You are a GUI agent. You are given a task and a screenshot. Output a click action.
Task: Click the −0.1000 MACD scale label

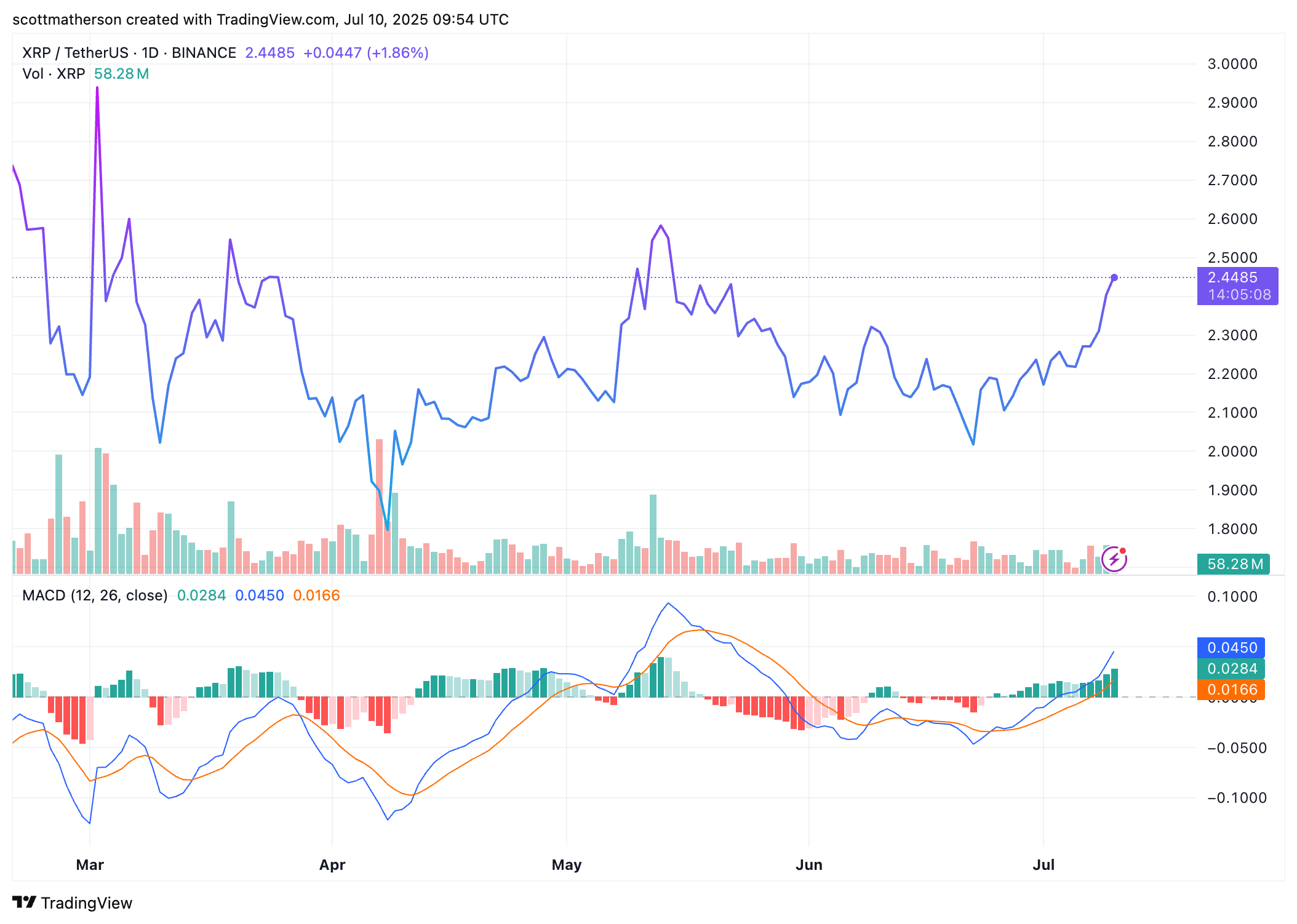click(x=1237, y=798)
